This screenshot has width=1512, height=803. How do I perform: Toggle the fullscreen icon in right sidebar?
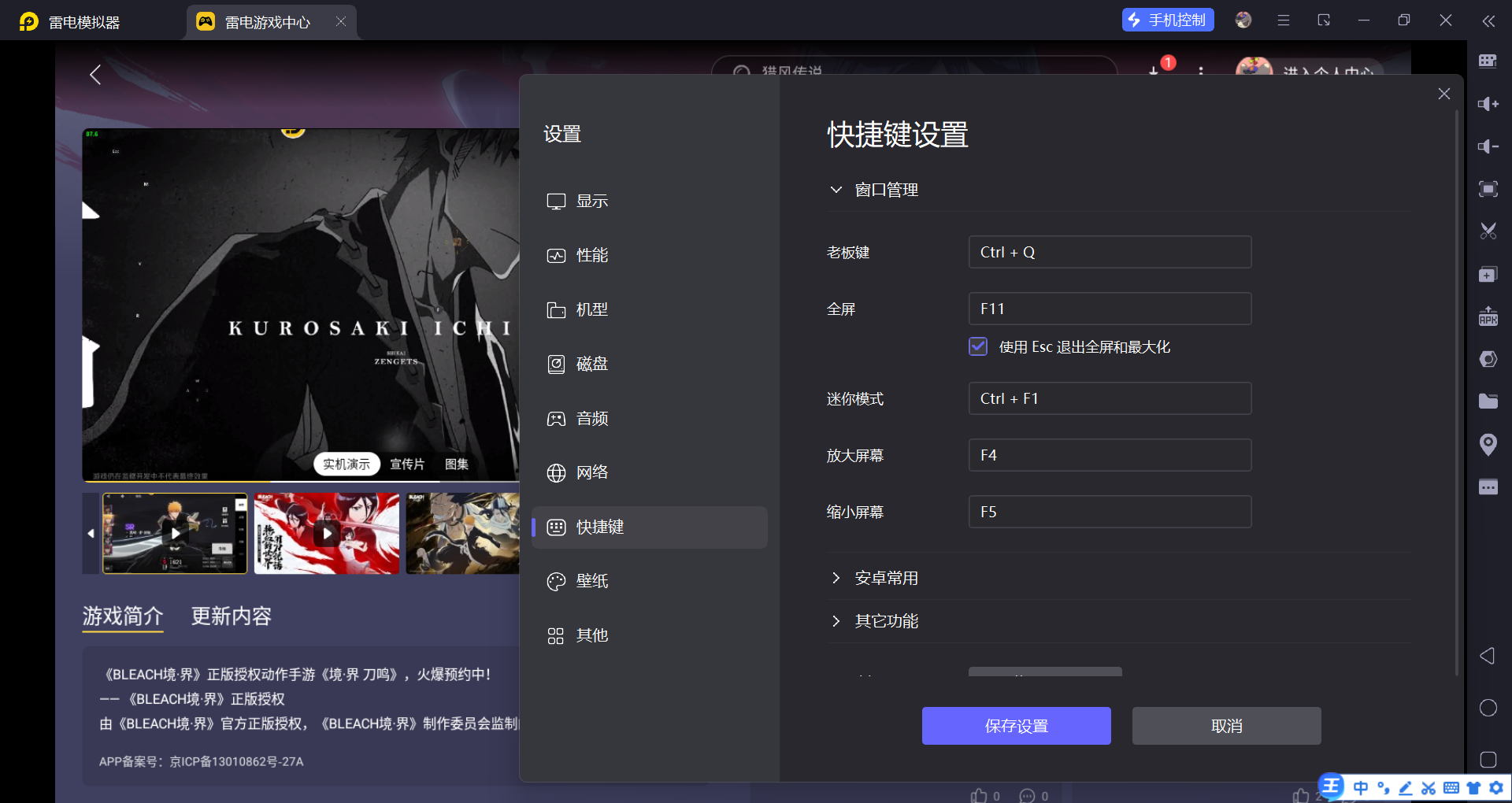tap(1488, 189)
